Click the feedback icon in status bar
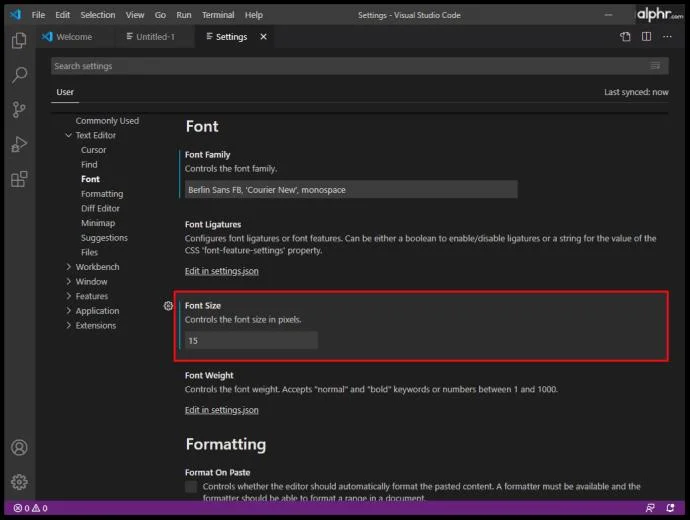The height and width of the screenshot is (520, 690). point(650,508)
